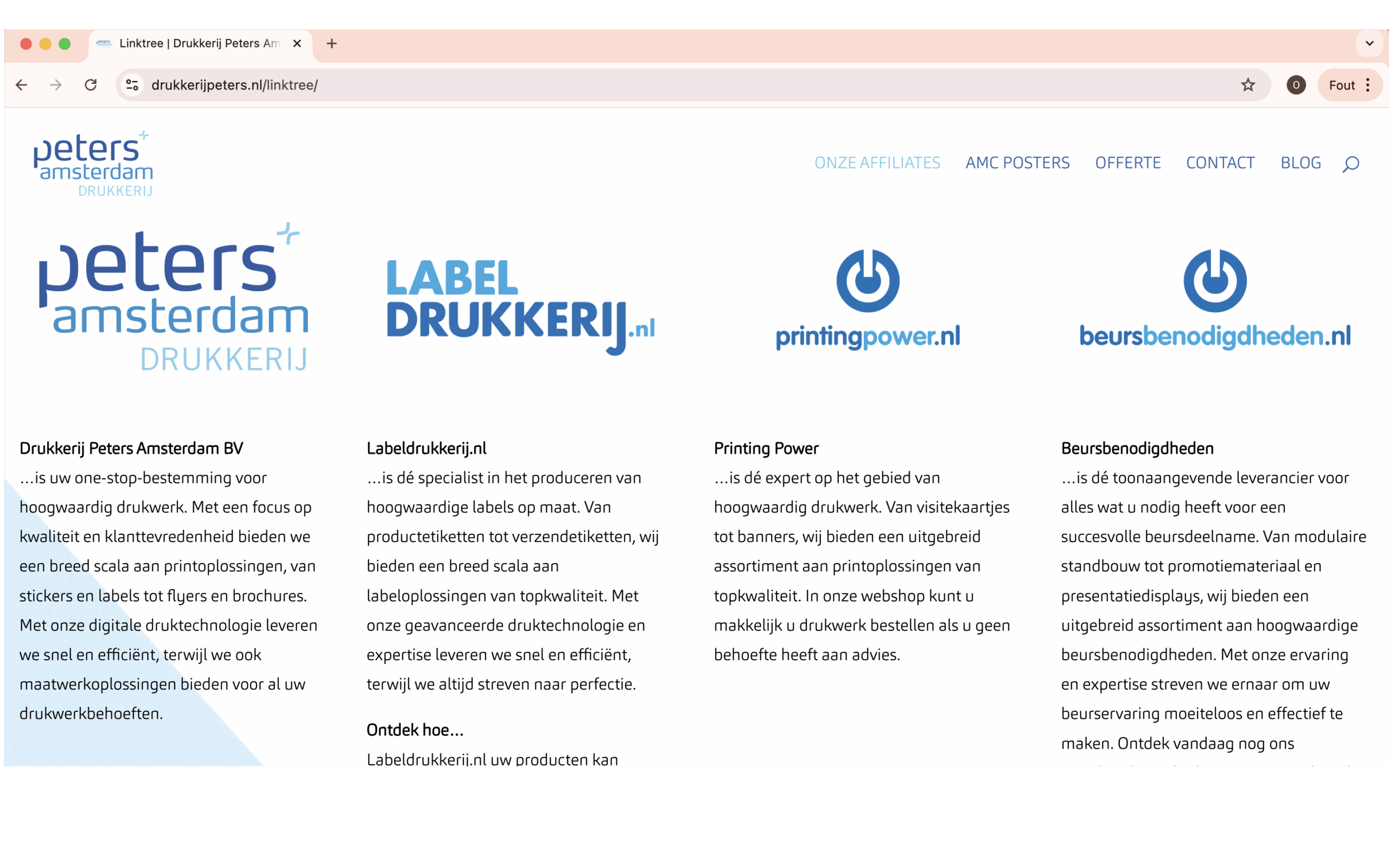
Task: Bookmark this page with the star
Action: [1248, 85]
